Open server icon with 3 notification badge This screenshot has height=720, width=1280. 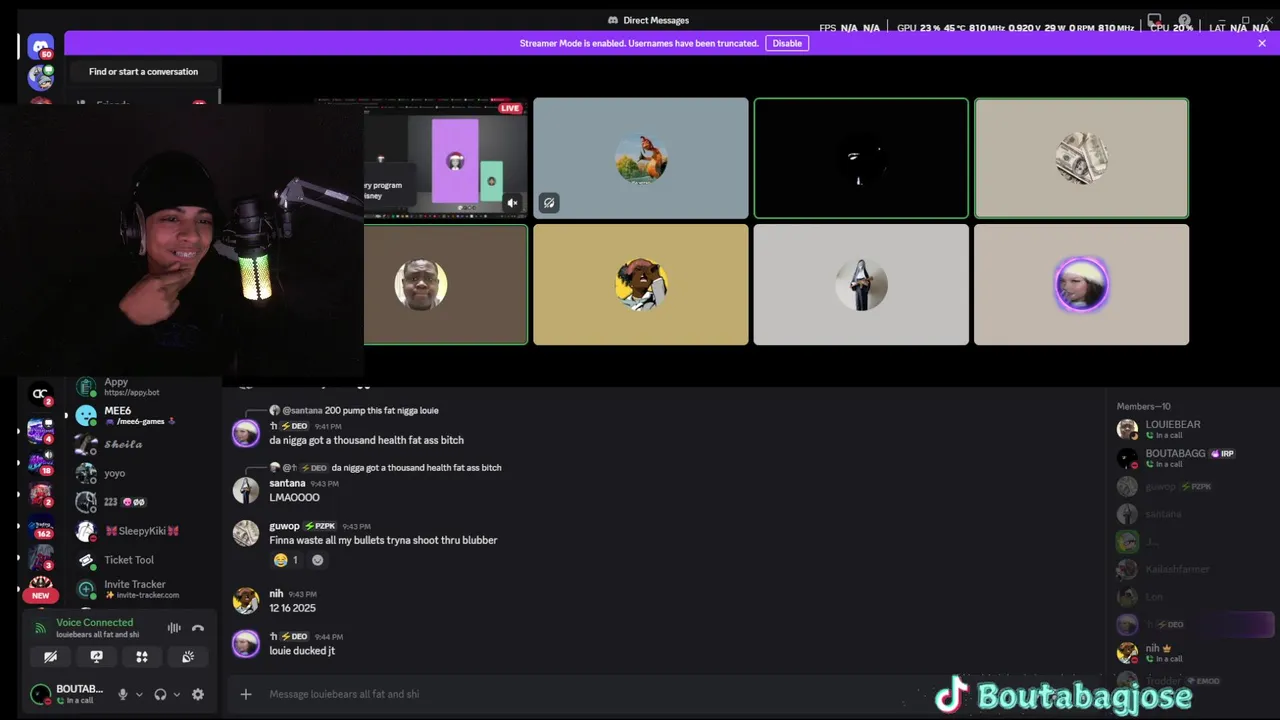pyautogui.click(x=41, y=558)
